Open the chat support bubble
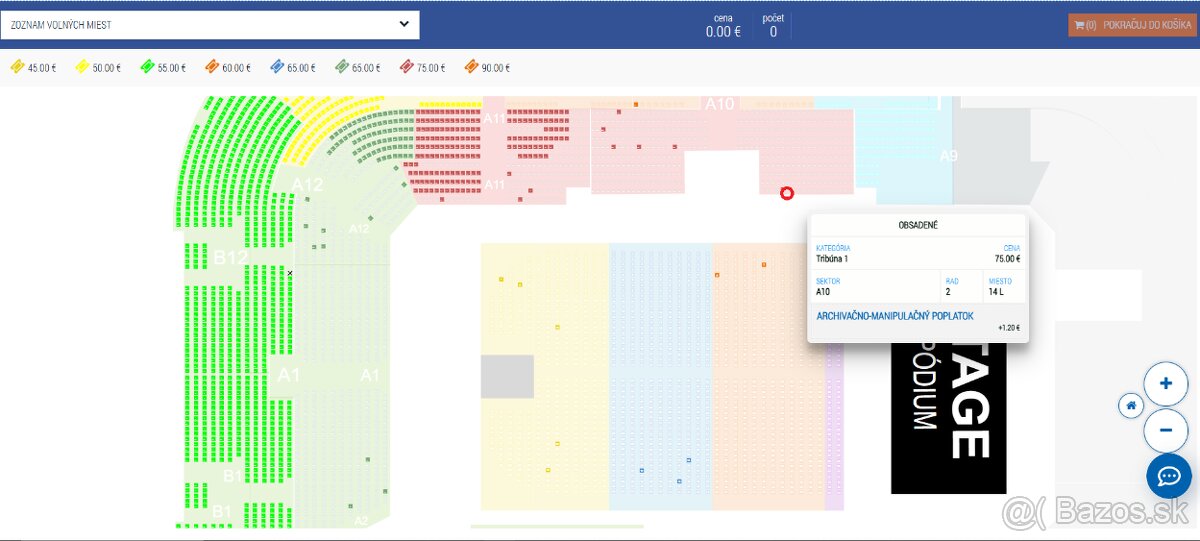This screenshot has width=1200, height=541. 1169,476
